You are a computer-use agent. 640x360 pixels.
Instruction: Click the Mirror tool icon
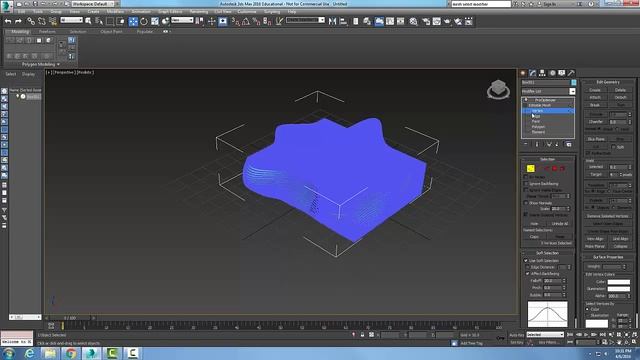coord(332,21)
